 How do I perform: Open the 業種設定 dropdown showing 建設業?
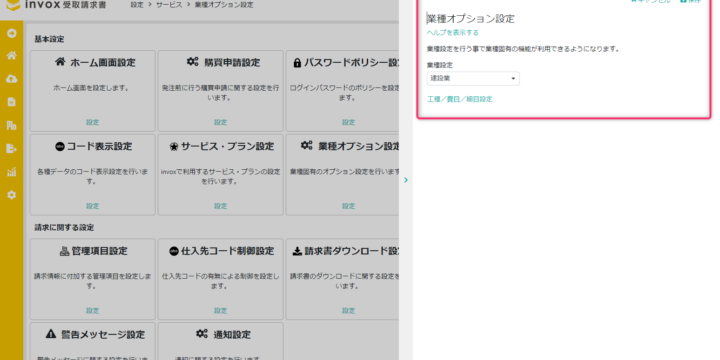pos(473,79)
